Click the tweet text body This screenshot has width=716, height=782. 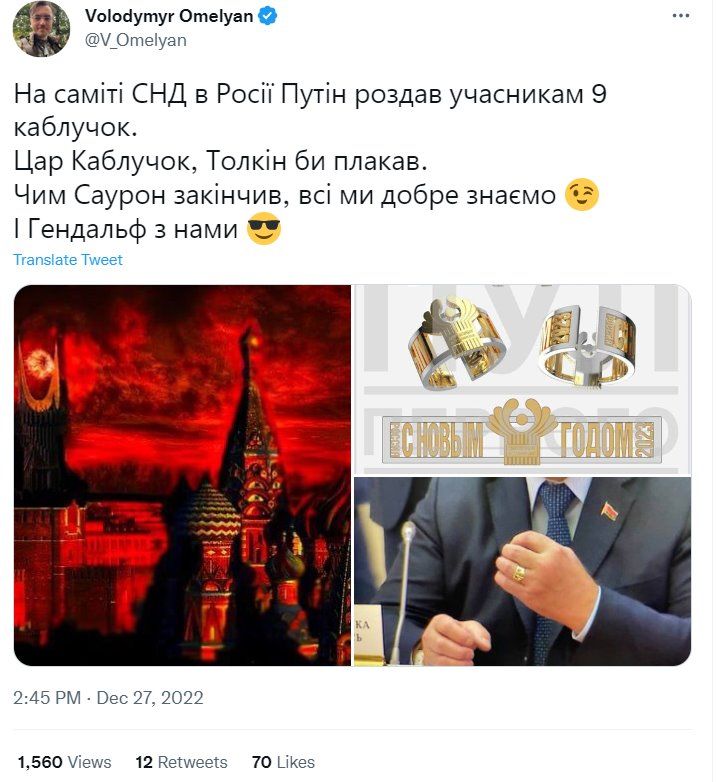click(x=310, y=162)
